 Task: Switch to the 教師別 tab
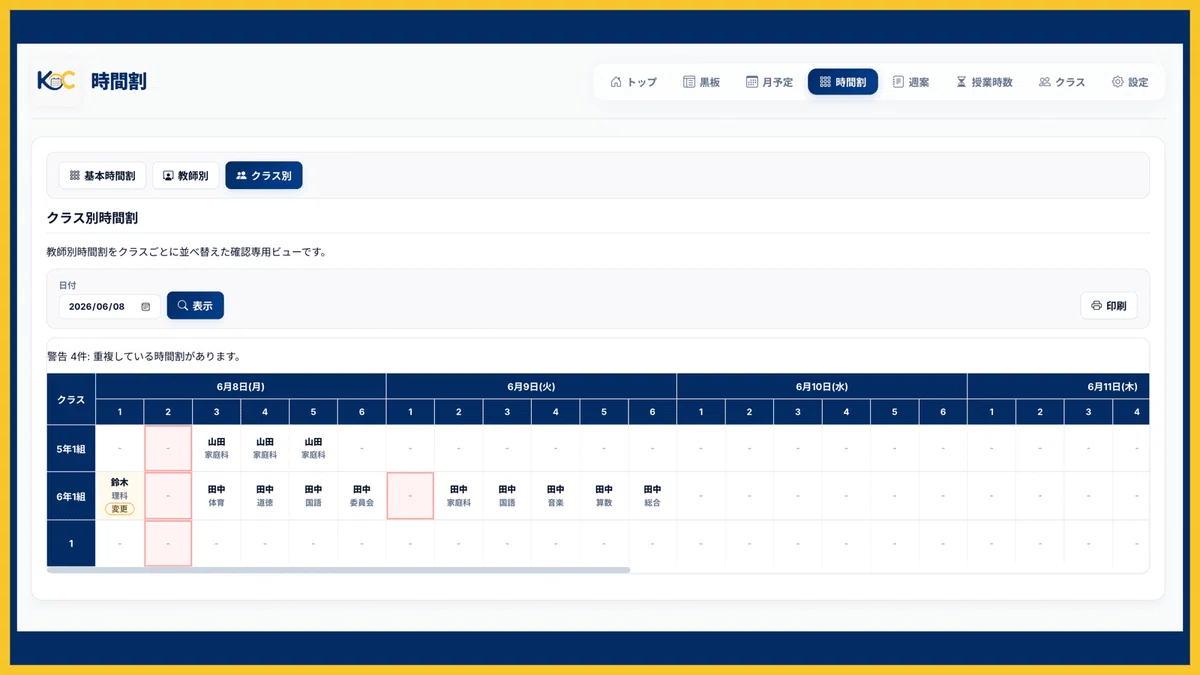(185, 175)
